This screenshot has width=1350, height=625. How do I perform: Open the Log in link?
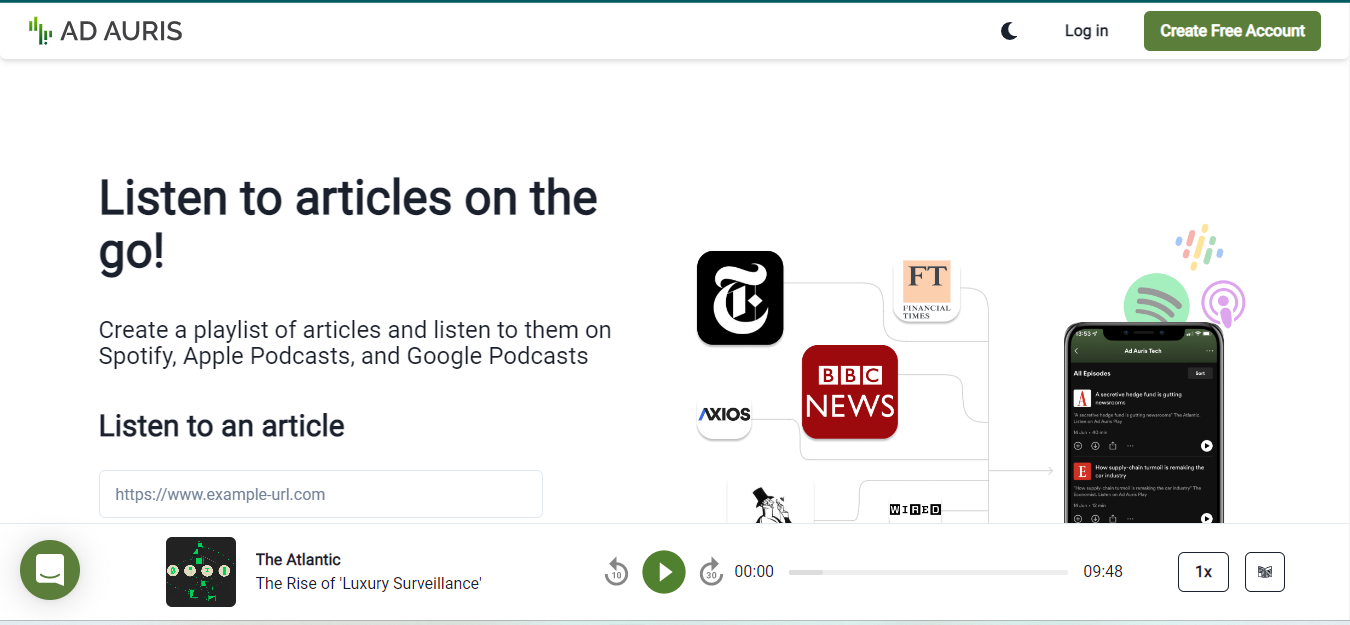click(1086, 31)
